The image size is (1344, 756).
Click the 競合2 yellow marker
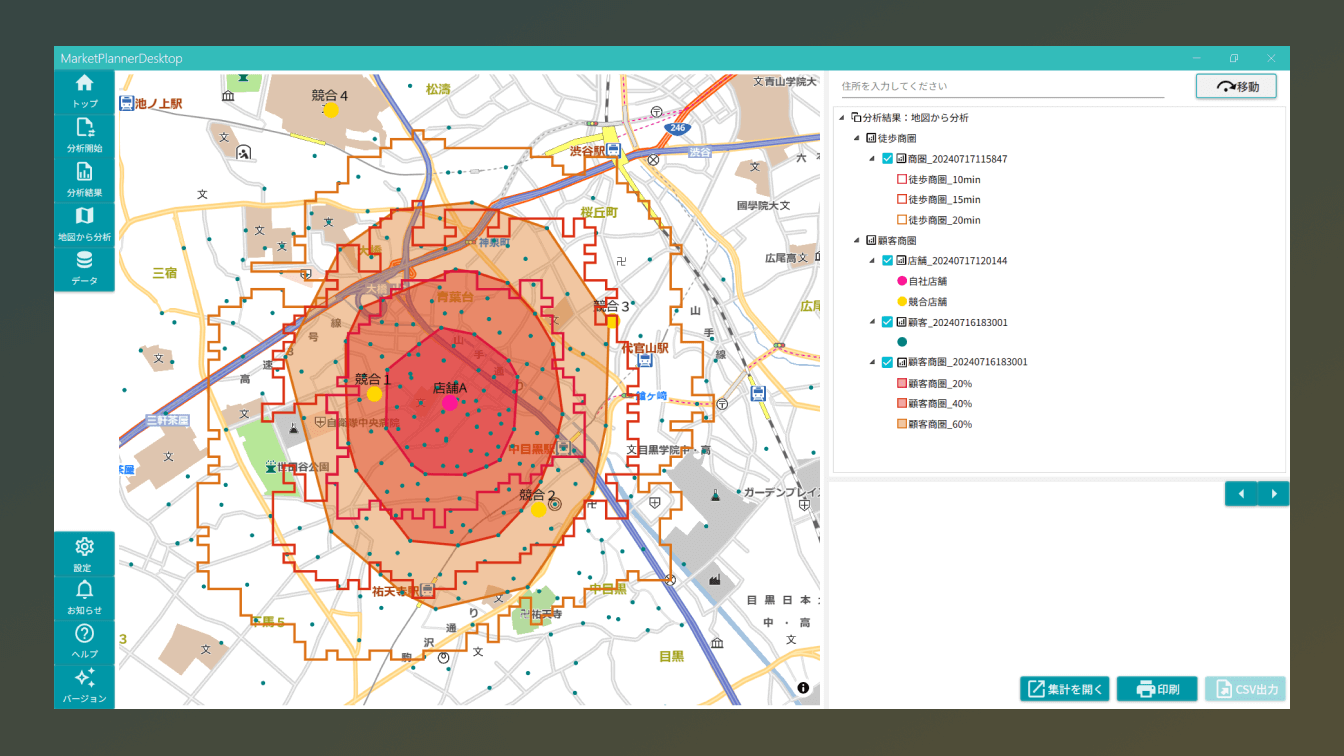(538, 509)
